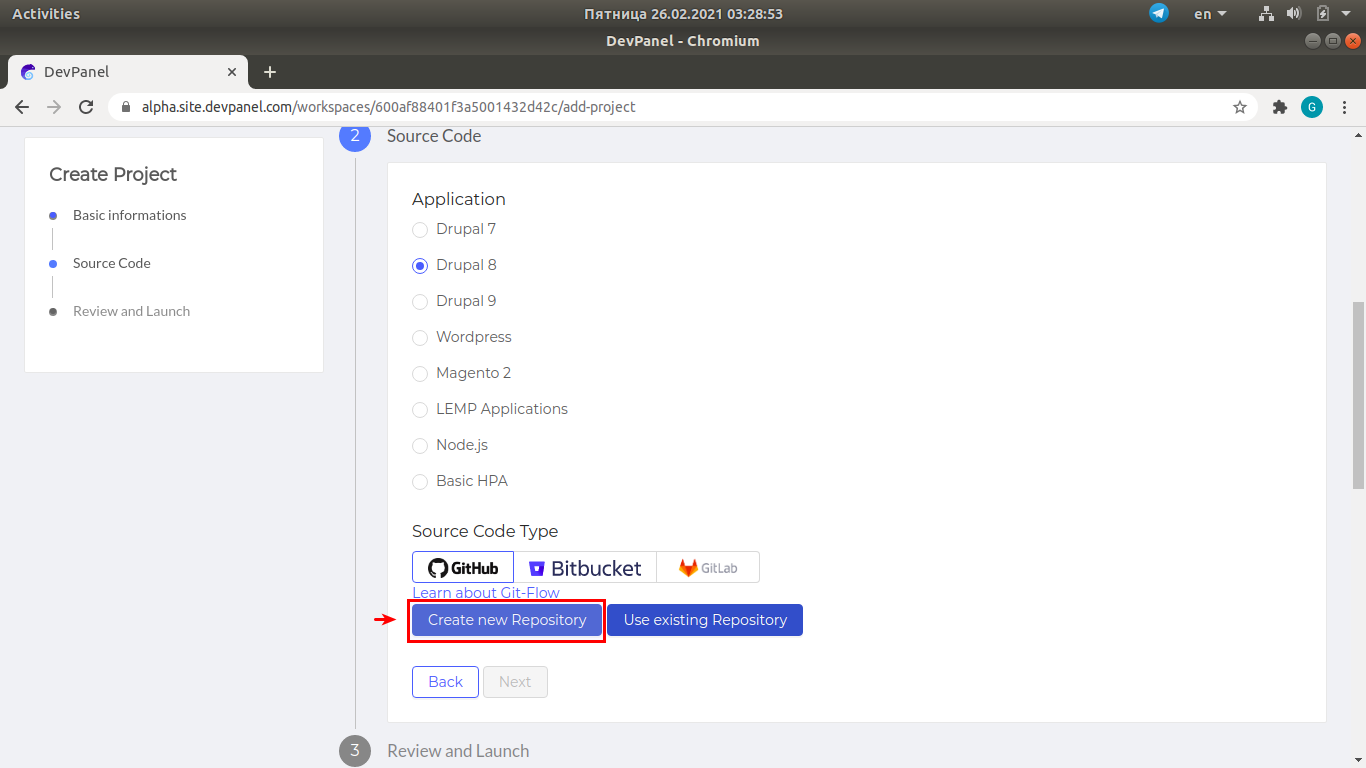Switch to the DevPanel browser tab
Image resolution: width=1366 pixels, height=768 pixels.
click(x=120, y=71)
